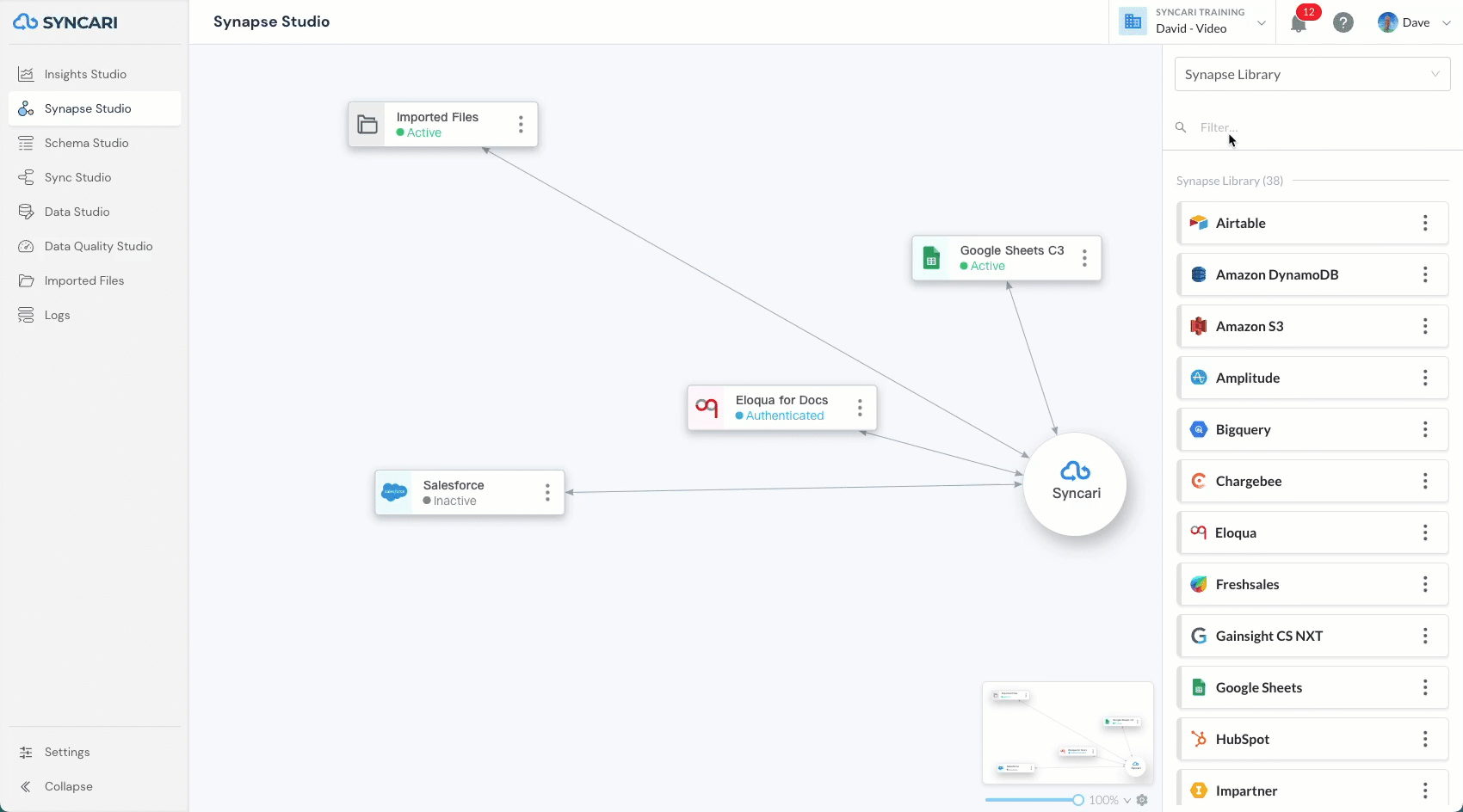Select Synapse Studio in sidebar
Screen dimensions: 1463x812
95,108
